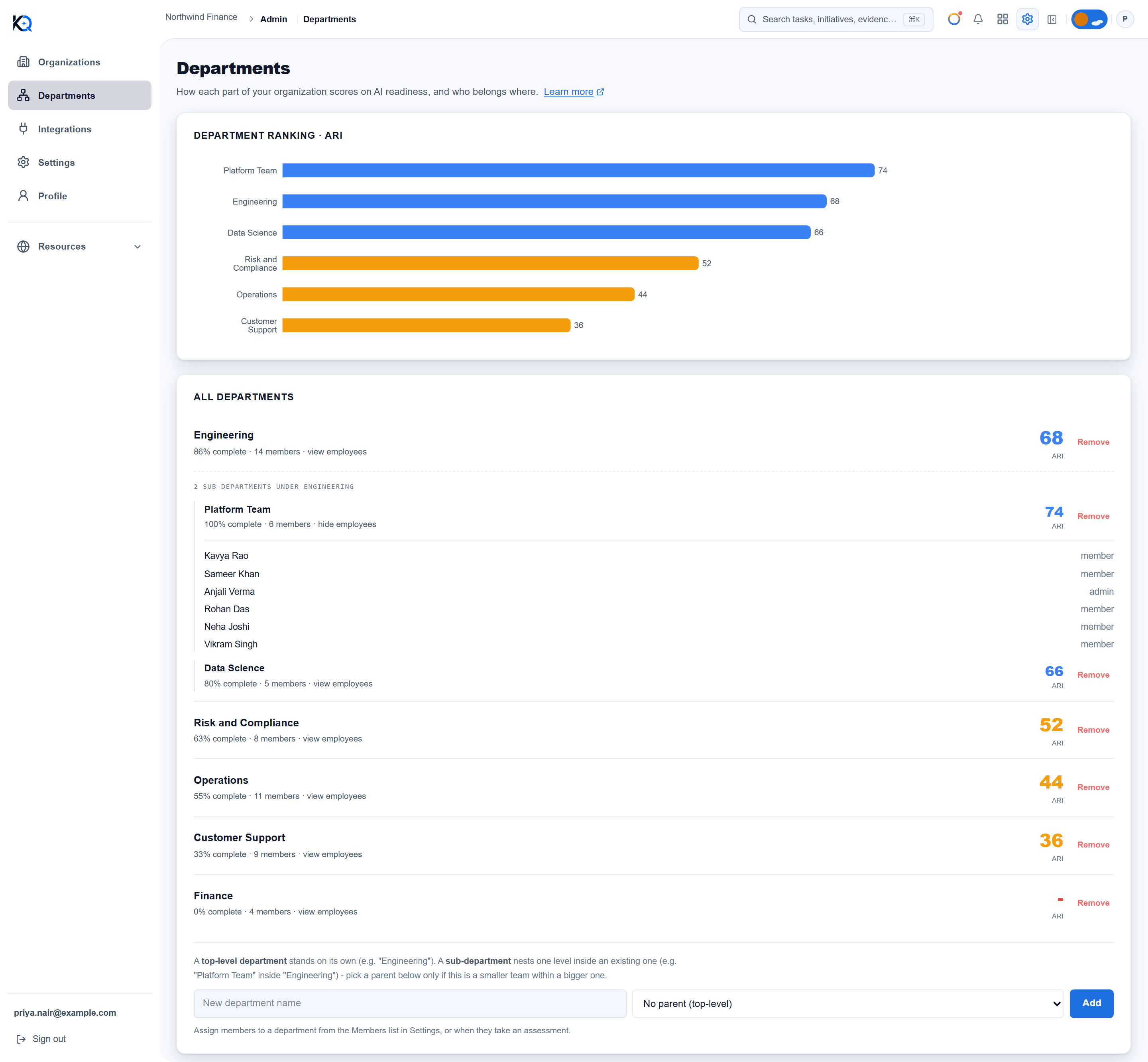Click the admin role label

pos(1101,591)
